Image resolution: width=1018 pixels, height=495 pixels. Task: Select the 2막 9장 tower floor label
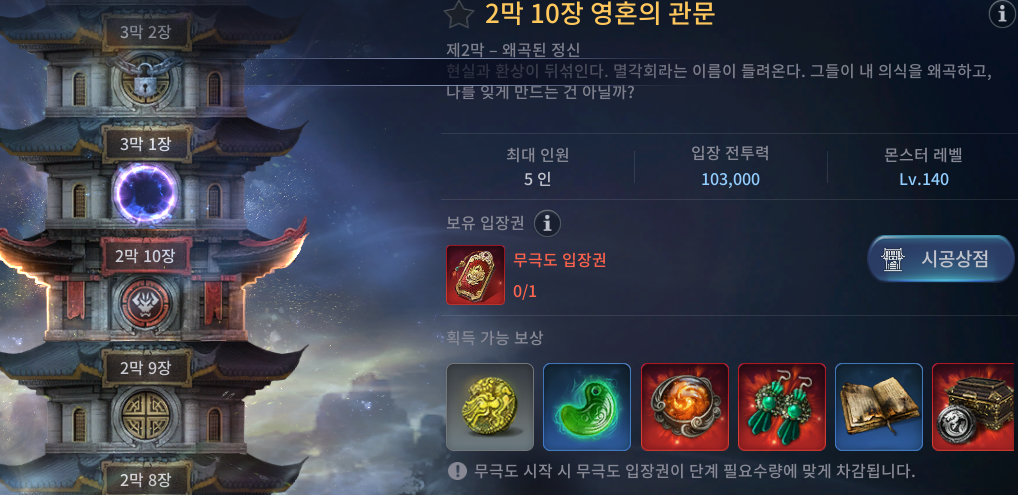[145, 368]
